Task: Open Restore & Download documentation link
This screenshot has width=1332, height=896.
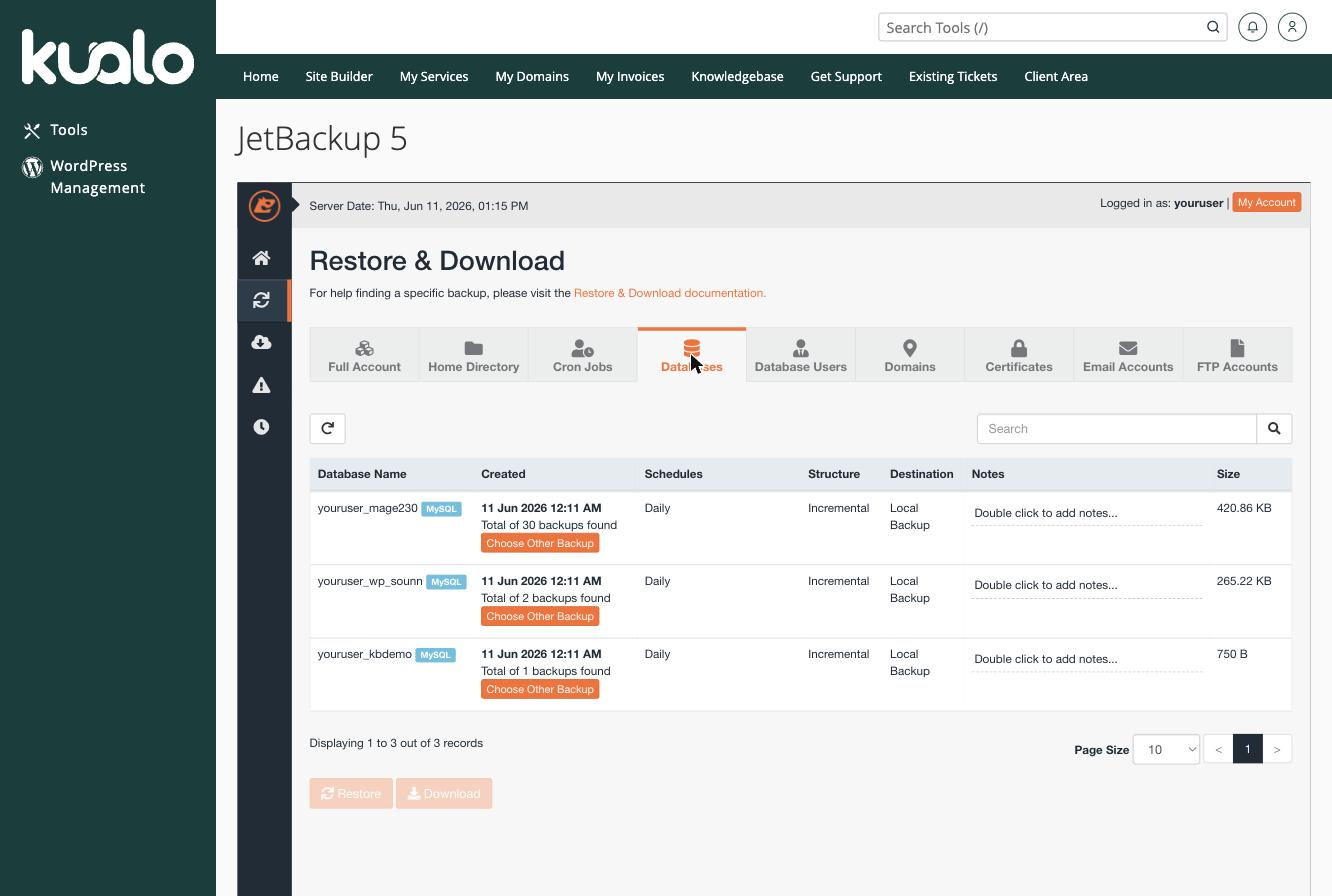Action: point(670,293)
